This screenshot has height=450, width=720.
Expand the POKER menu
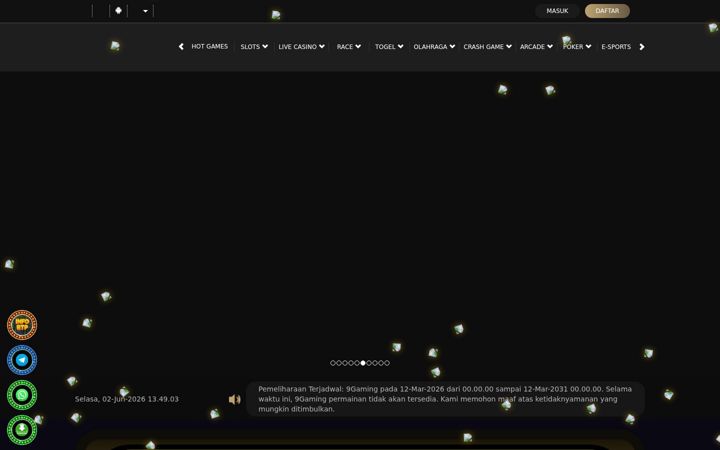(x=577, y=46)
